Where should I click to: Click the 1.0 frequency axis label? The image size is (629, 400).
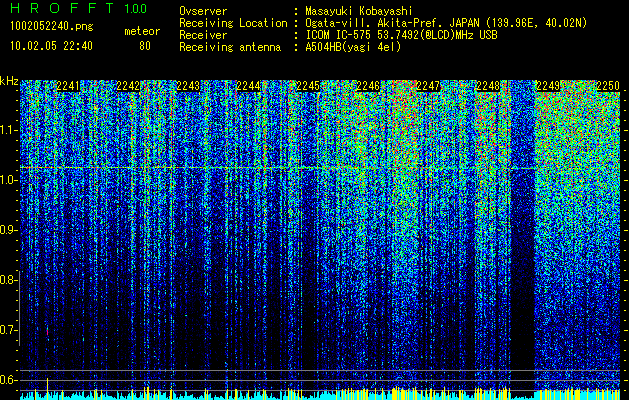pos(7,180)
